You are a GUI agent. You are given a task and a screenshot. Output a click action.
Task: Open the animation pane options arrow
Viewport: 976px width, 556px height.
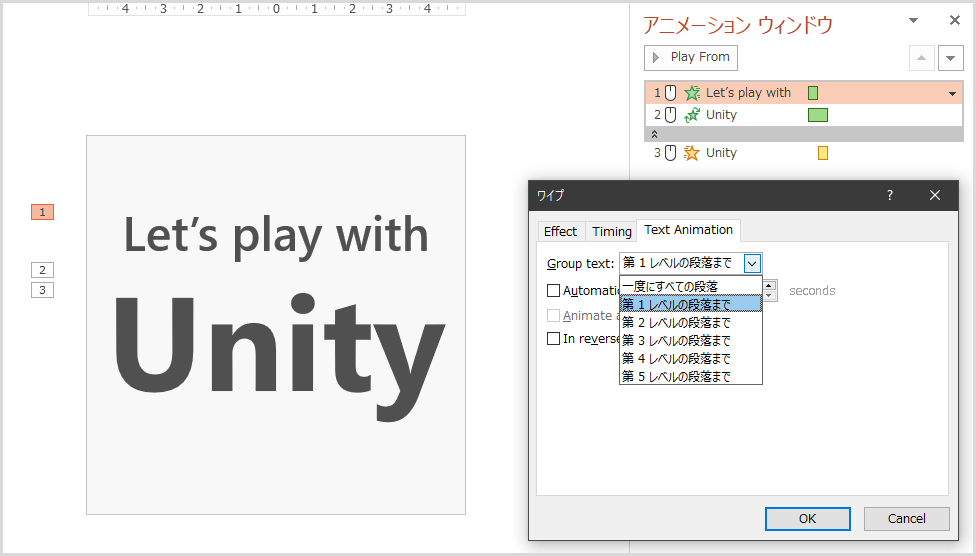tap(913, 21)
